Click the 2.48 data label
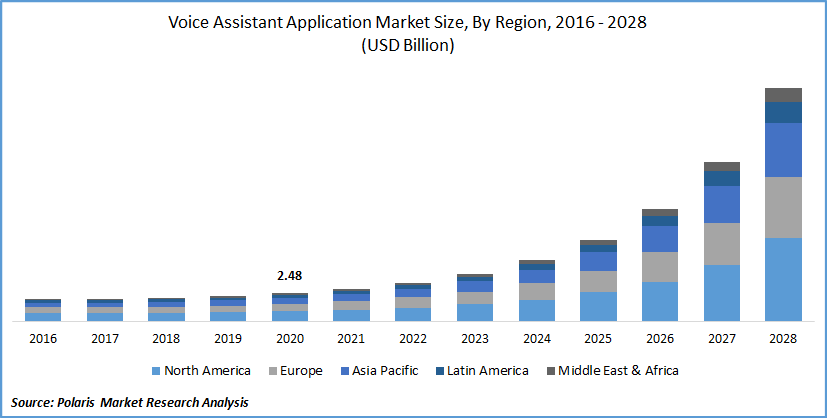This screenshot has width=827, height=418. (290, 276)
